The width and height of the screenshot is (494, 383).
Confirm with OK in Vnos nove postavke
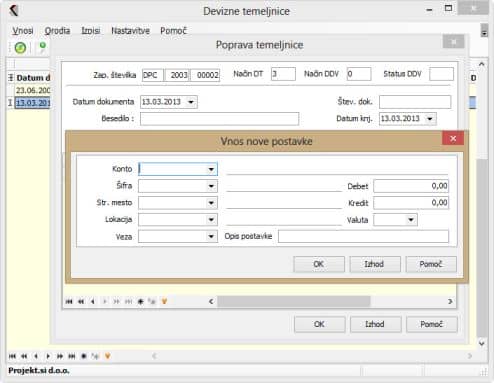coord(319,264)
